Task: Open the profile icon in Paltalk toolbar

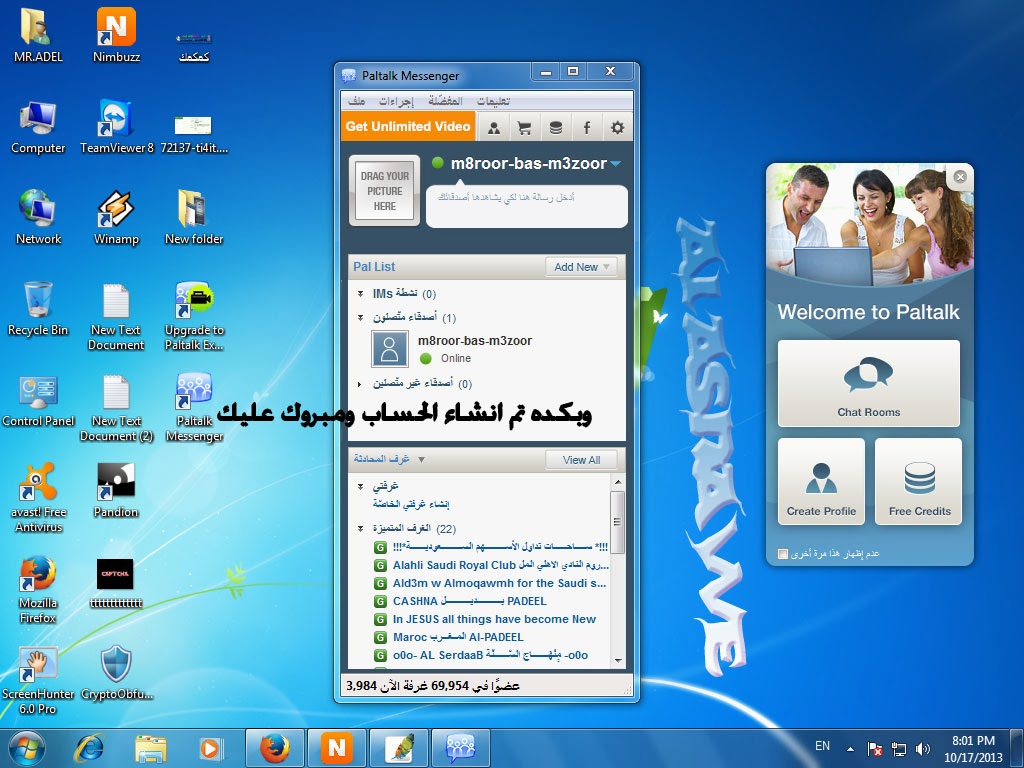Action: pyautogui.click(x=494, y=127)
